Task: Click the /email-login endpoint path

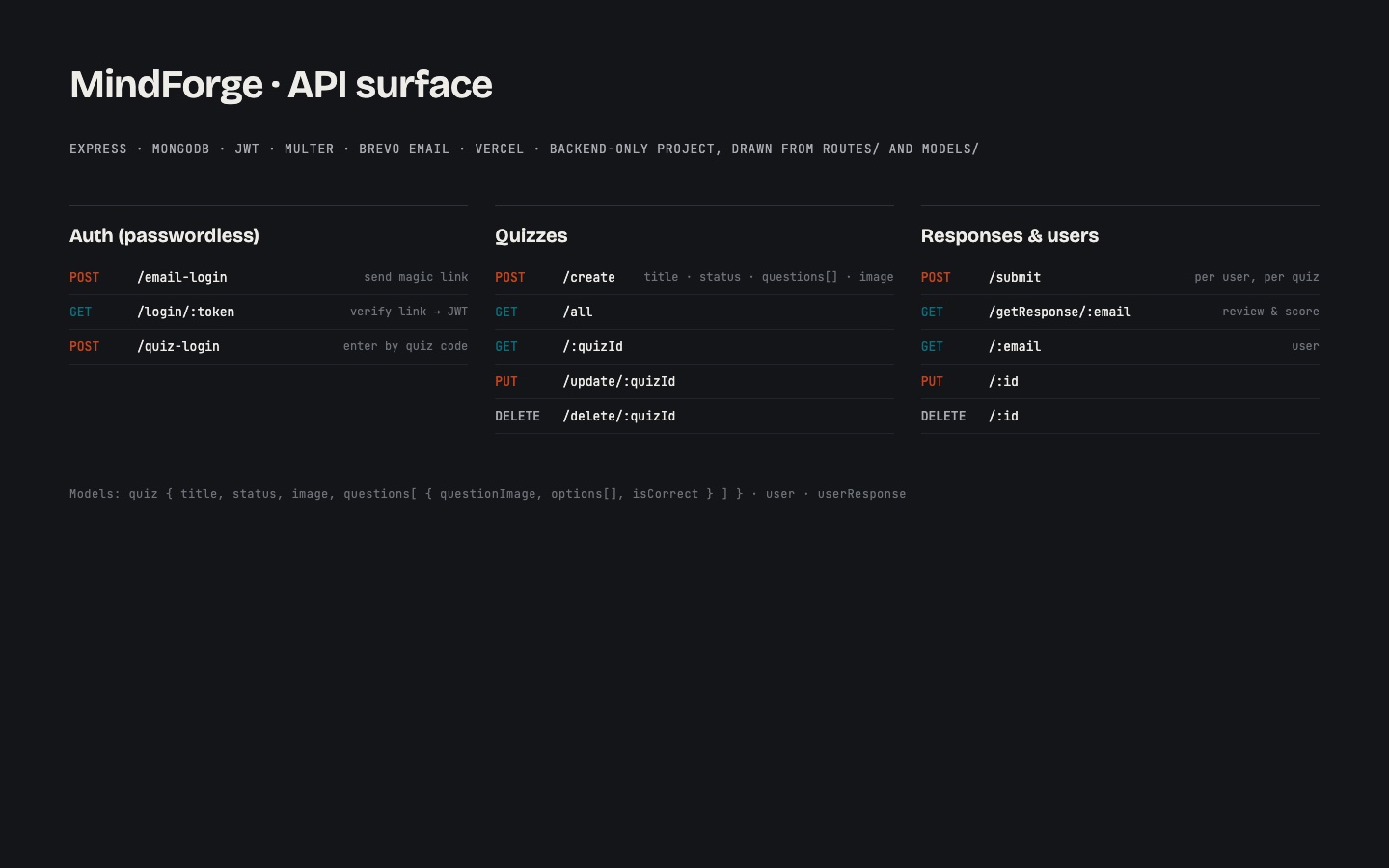Action: coord(182,277)
